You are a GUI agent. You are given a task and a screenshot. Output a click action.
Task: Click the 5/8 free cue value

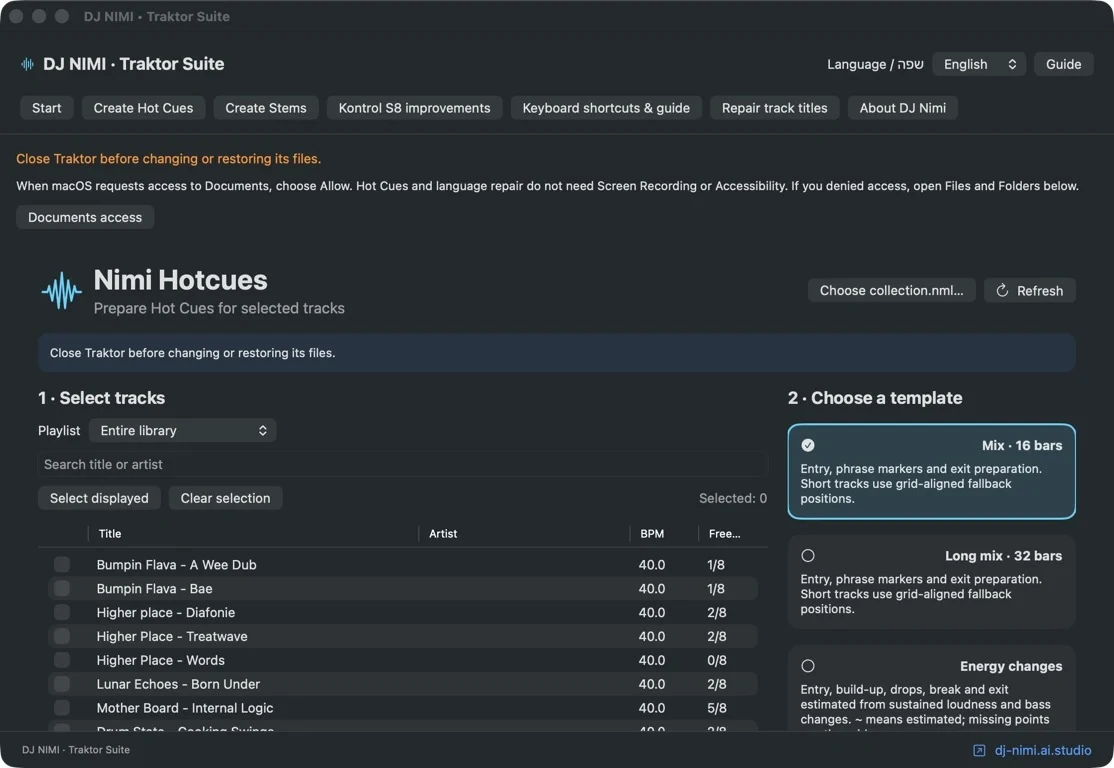pos(716,708)
